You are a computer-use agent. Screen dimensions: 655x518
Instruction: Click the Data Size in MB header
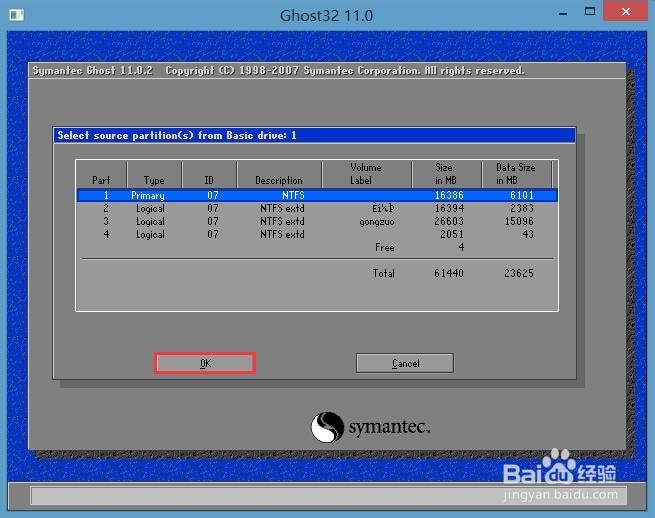point(515,174)
